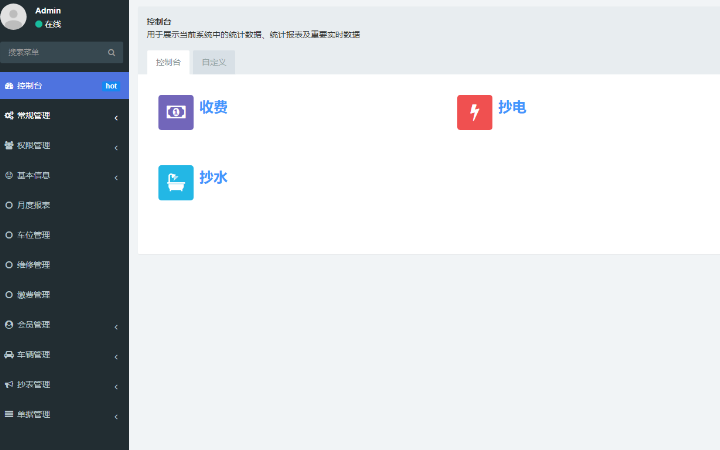Open the 月度报表 menu item
The image size is (720, 450).
(x=33, y=205)
